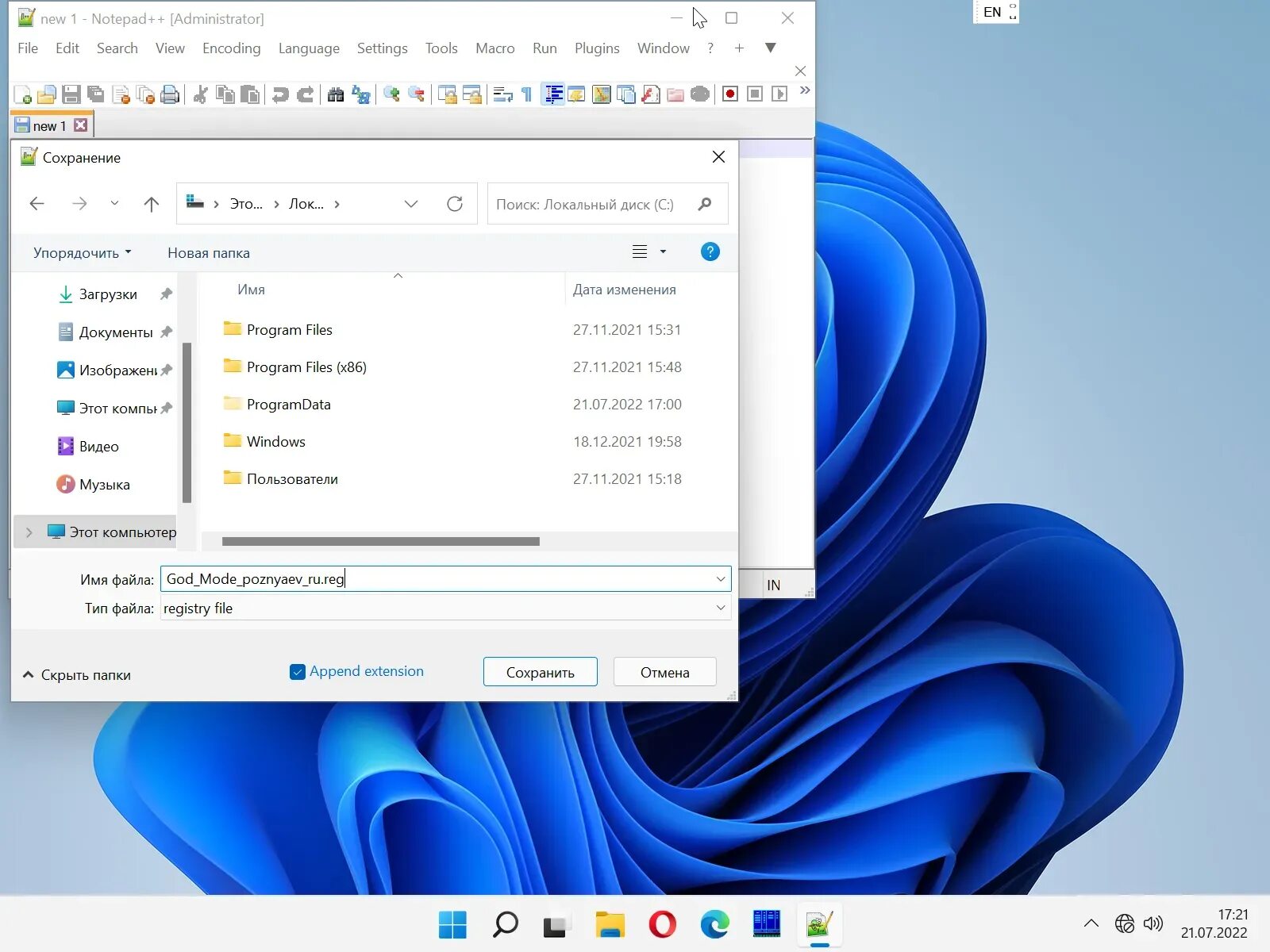This screenshot has width=1270, height=952.
Task: Click the search field for Локальный диск (C:)
Action: tap(607, 204)
